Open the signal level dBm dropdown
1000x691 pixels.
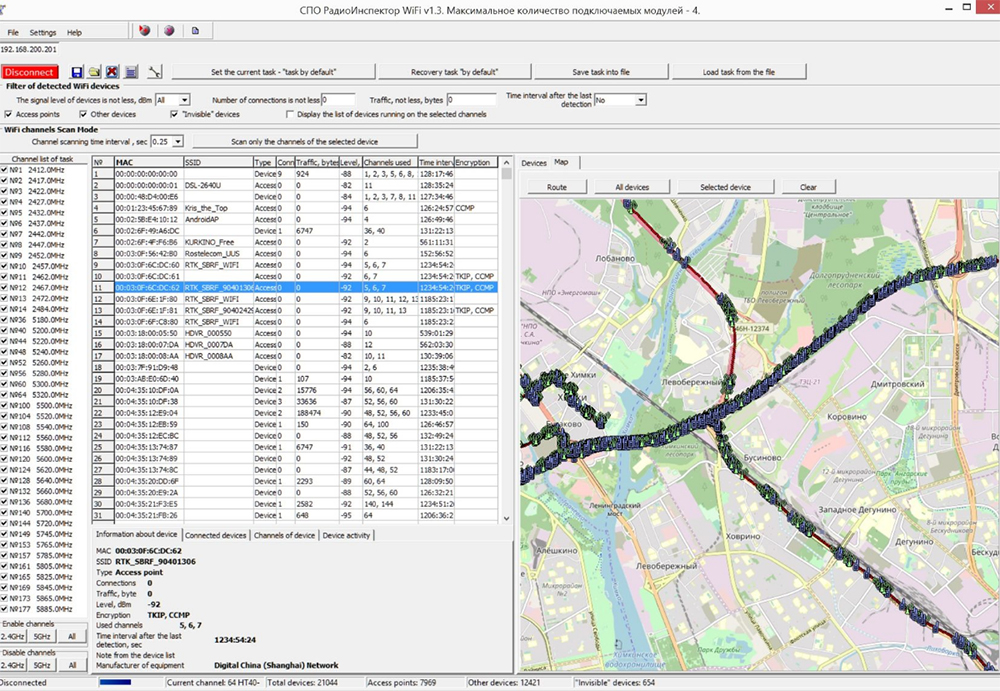pyautogui.click(x=186, y=100)
